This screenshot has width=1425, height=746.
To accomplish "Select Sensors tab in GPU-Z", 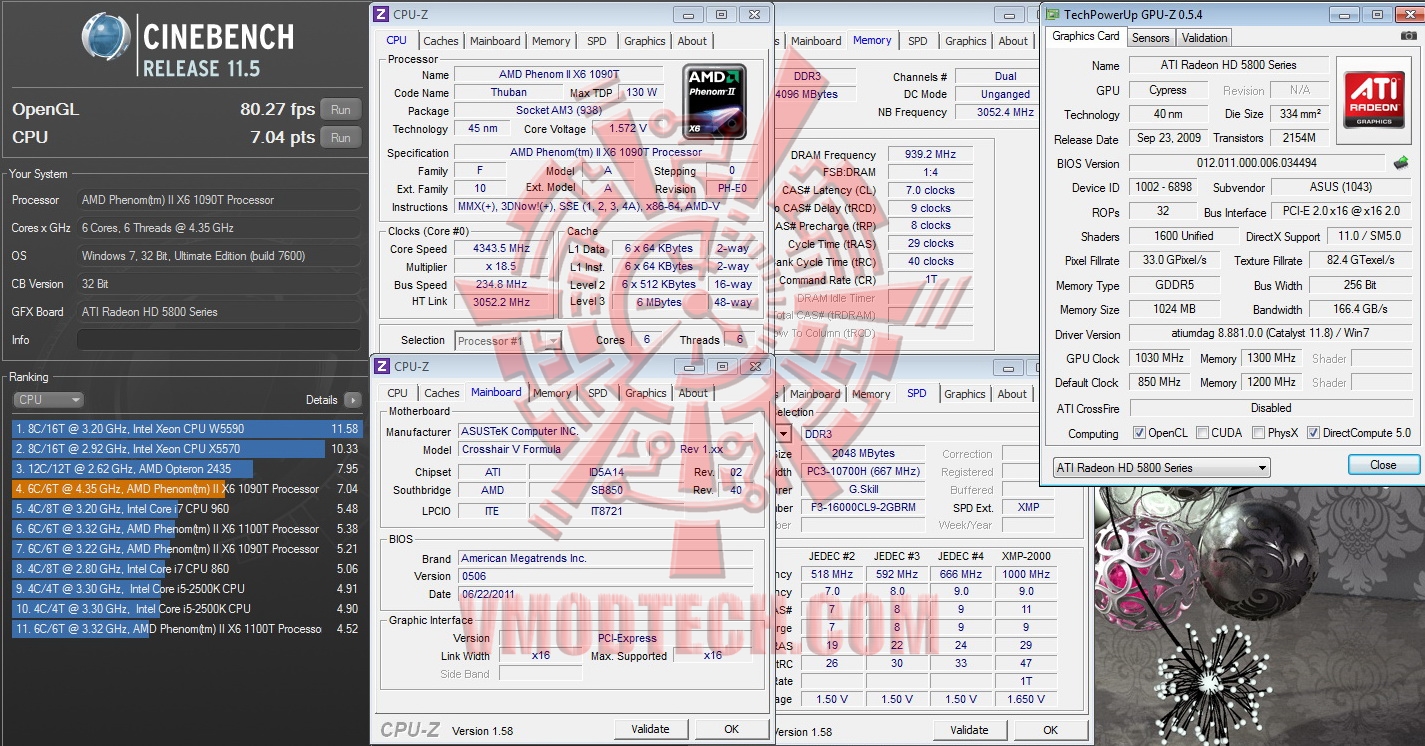I will point(1151,38).
